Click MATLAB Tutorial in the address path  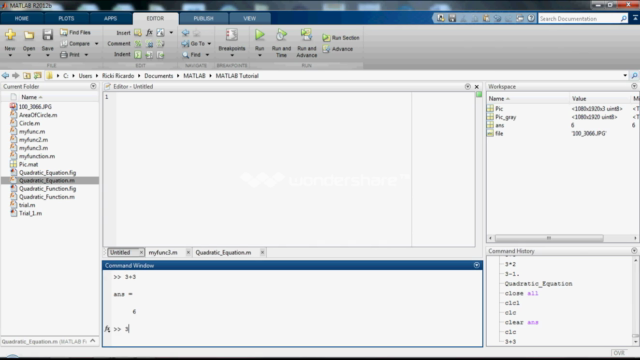coord(237,76)
